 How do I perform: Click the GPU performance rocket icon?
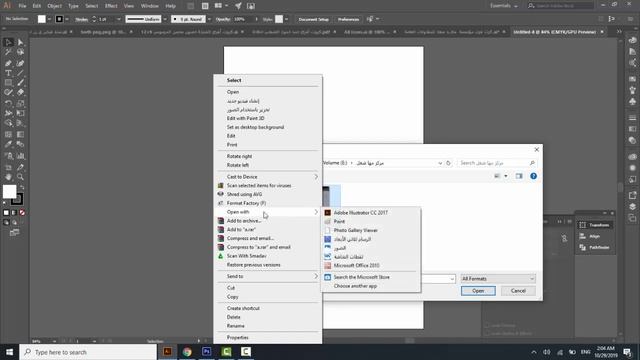[x=238, y=6]
